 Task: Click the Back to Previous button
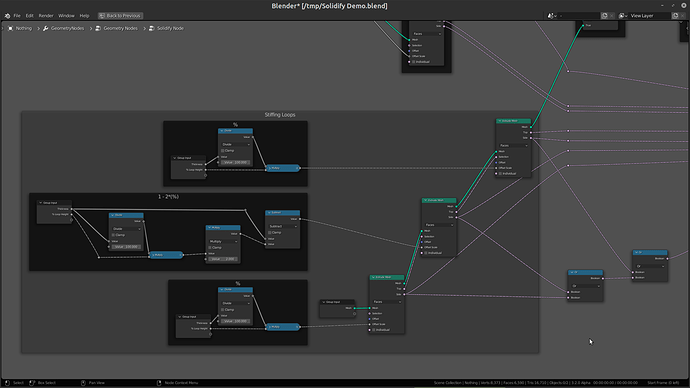click(x=120, y=15)
